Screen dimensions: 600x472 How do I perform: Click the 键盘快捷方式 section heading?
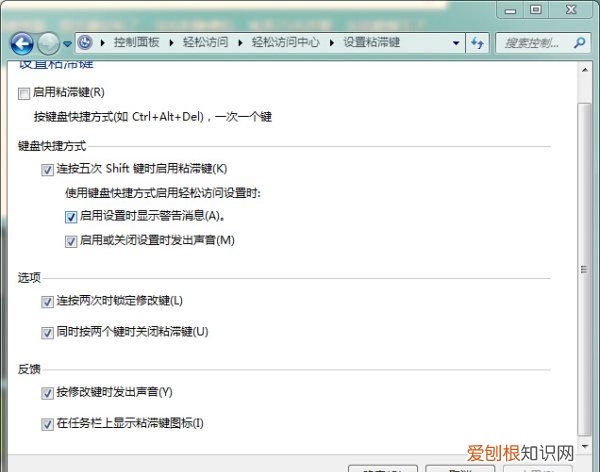(52, 146)
